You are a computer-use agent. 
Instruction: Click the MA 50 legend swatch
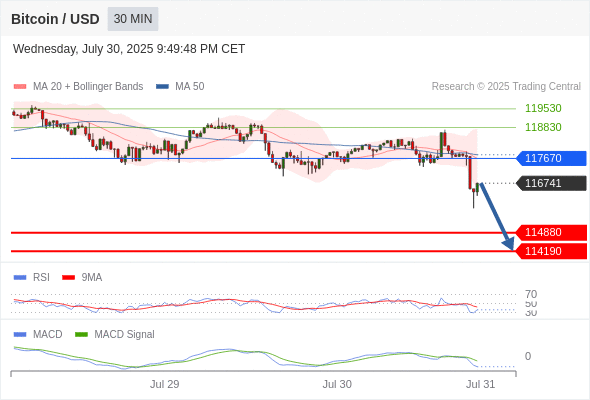162,87
